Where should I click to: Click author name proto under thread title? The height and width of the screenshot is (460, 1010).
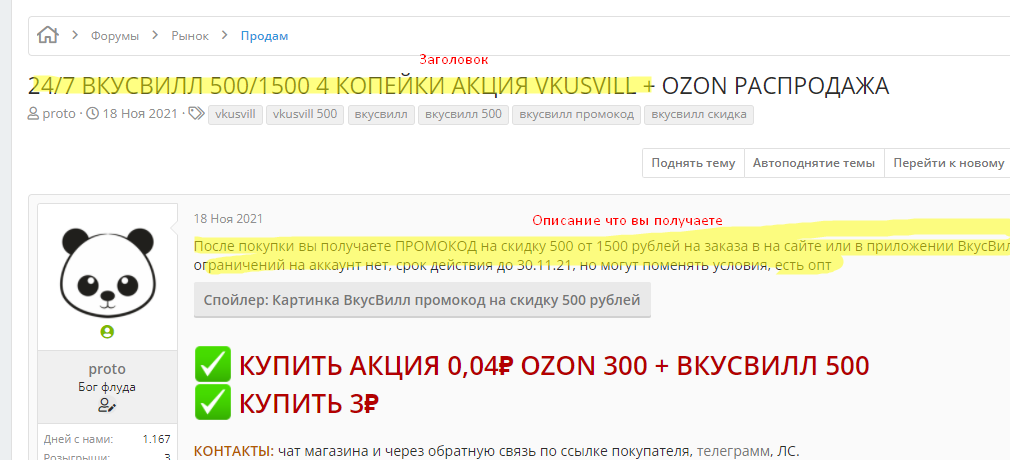coord(59,115)
